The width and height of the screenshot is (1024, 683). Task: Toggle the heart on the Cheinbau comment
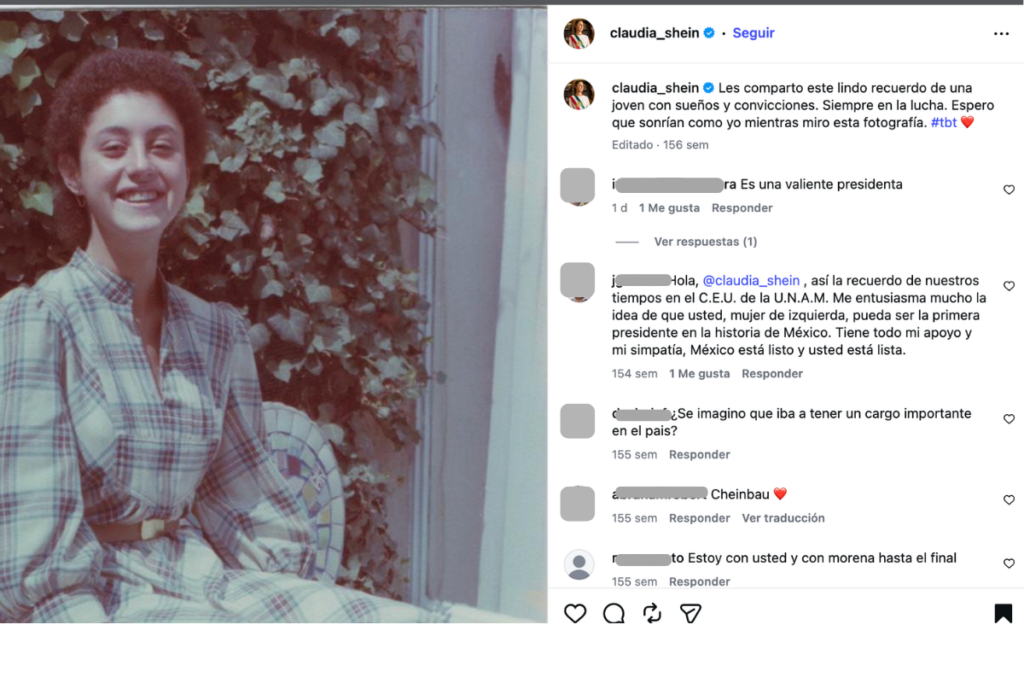(x=1009, y=499)
